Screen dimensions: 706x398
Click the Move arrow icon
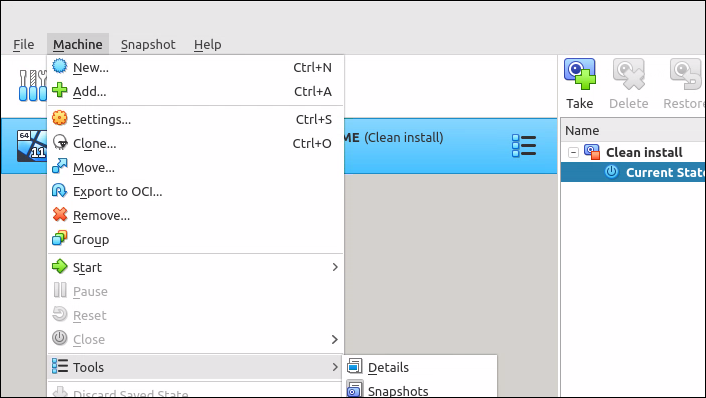click(59, 167)
